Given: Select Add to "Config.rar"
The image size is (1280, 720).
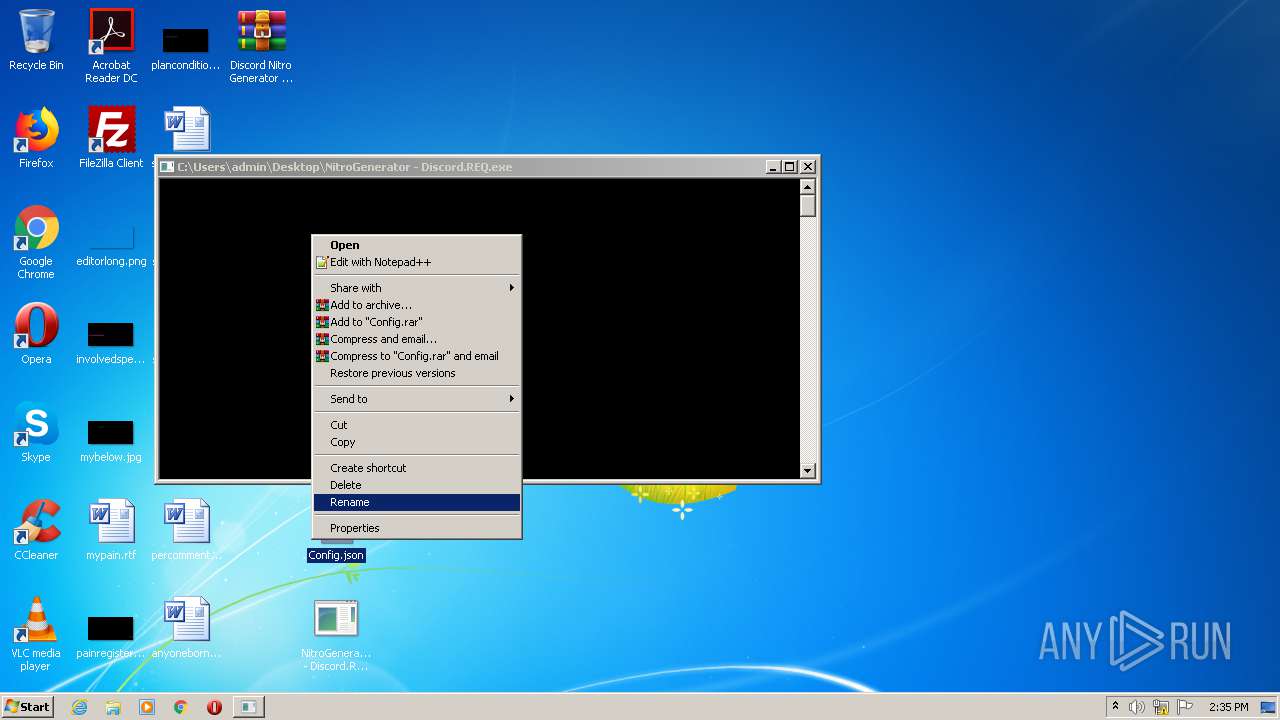Looking at the screenshot, I should tap(417, 322).
